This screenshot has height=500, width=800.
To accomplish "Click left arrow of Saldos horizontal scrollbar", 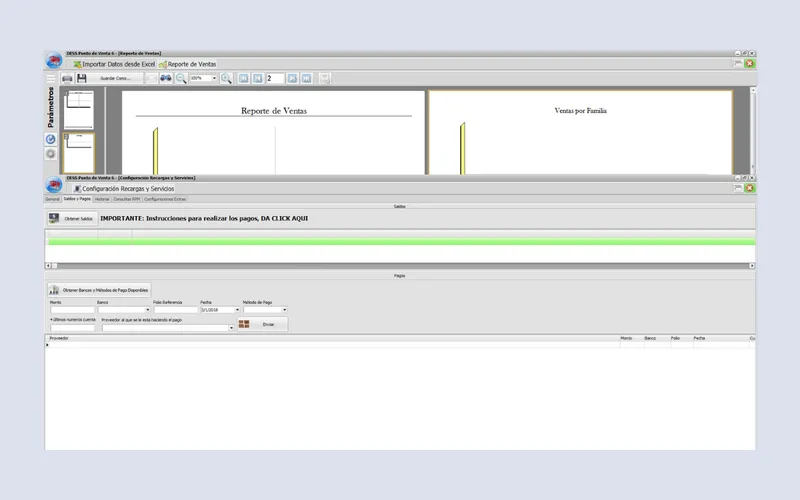I will point(48,266).
